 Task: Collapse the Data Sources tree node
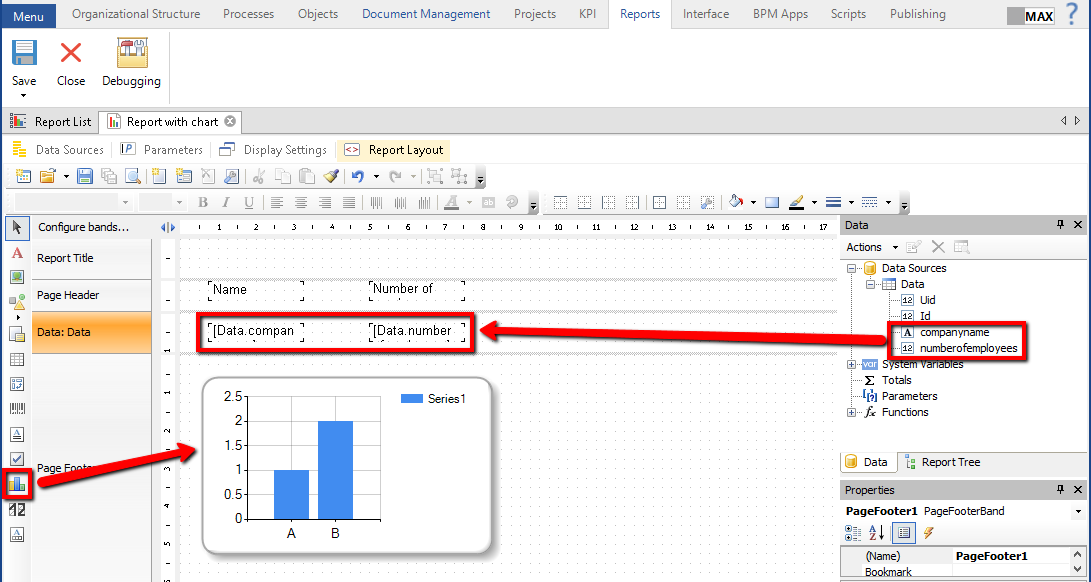pyautogui.click(x=852, y=268)
